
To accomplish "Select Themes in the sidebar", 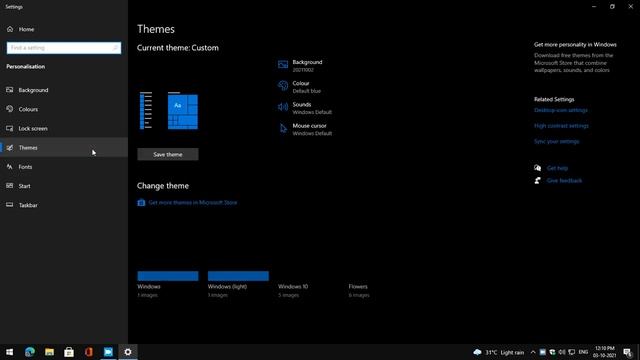I will [x=64, y=147].
